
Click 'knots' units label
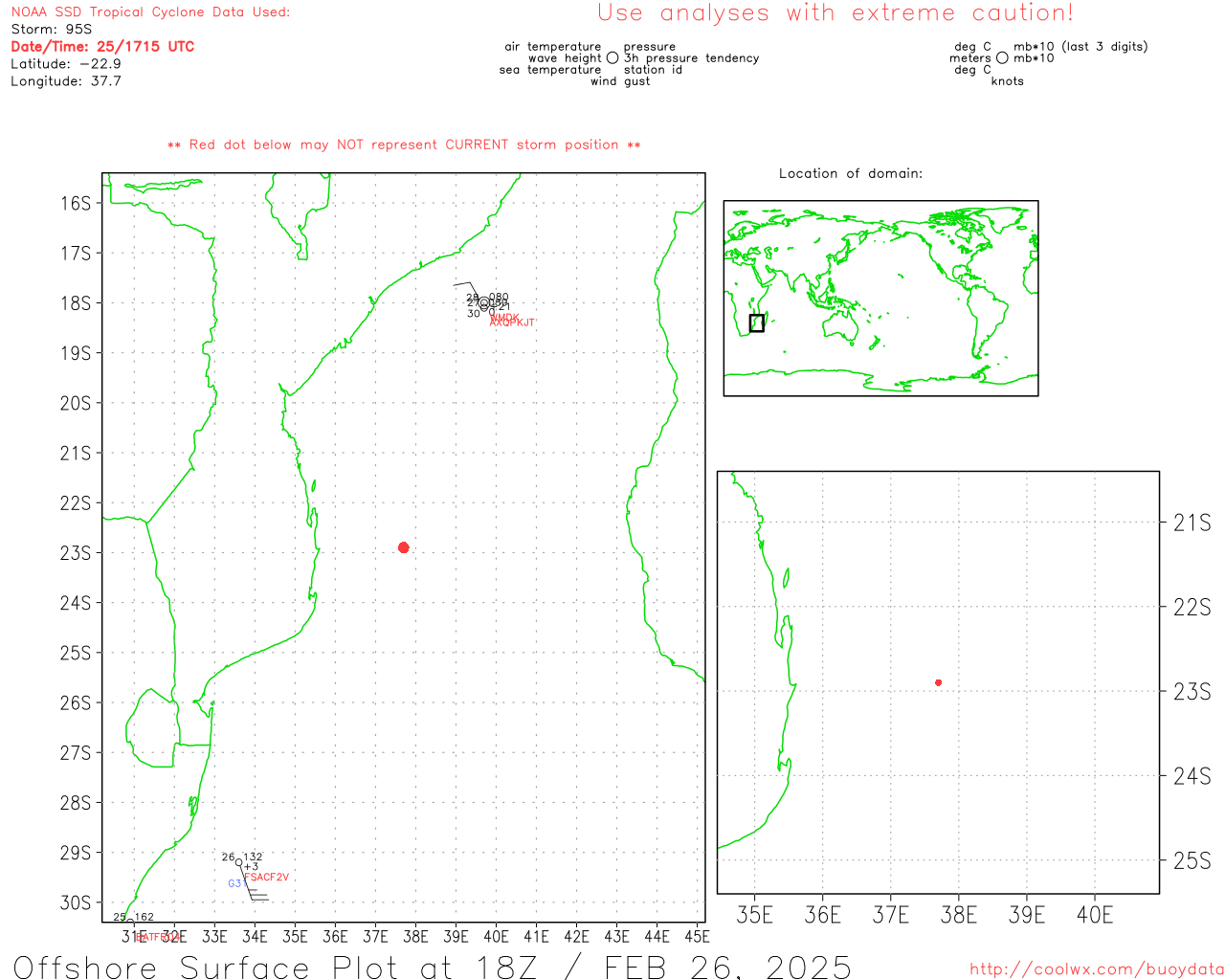[x=1008, y=81]
